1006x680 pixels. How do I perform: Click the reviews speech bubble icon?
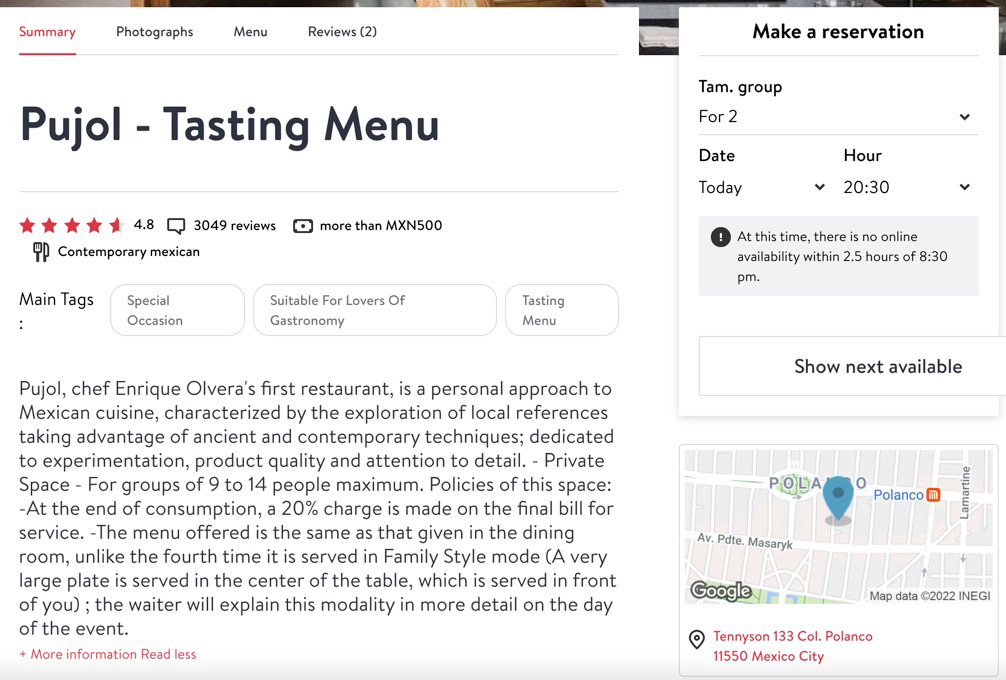pos(176,226)
